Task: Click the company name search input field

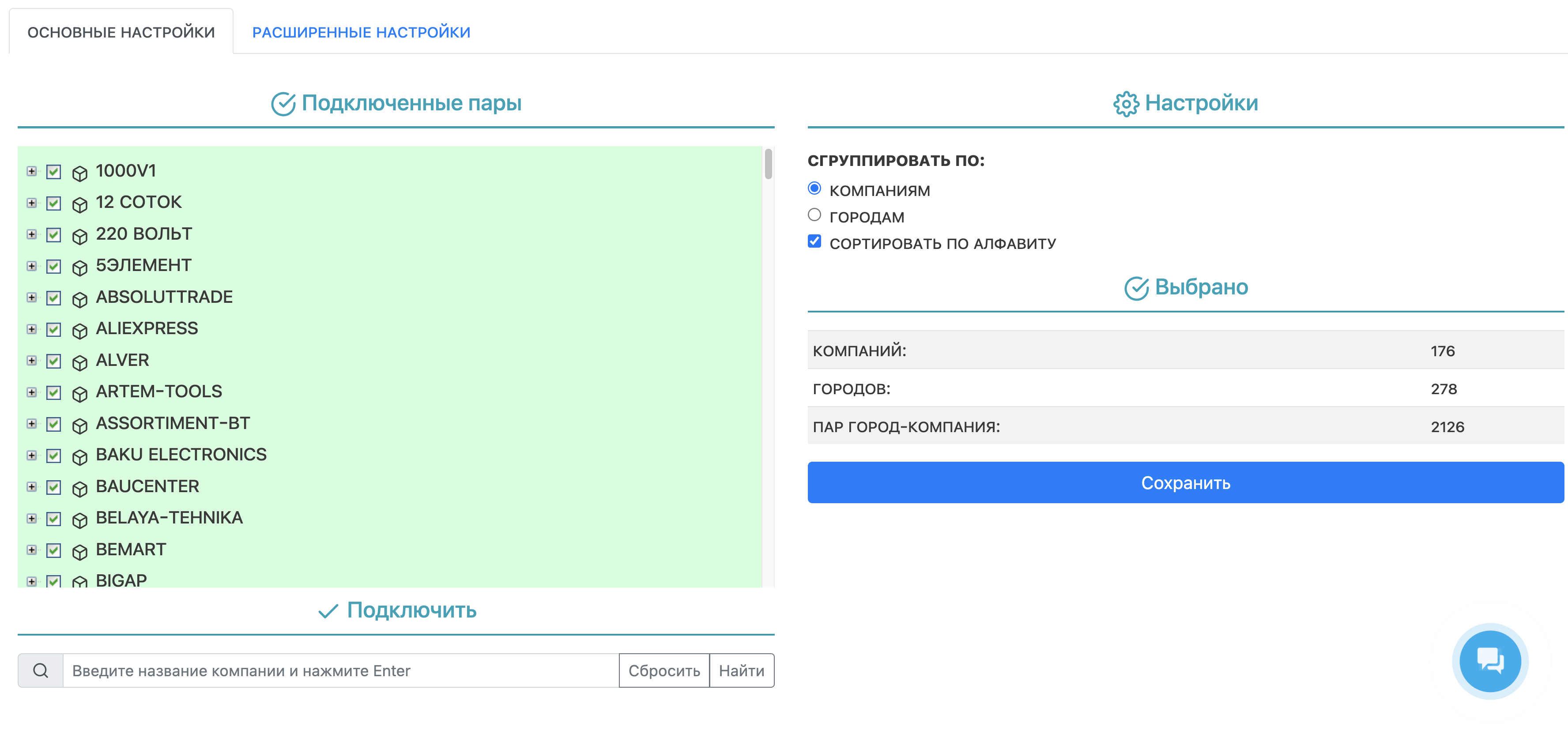Action: click(x=341, y=670)
